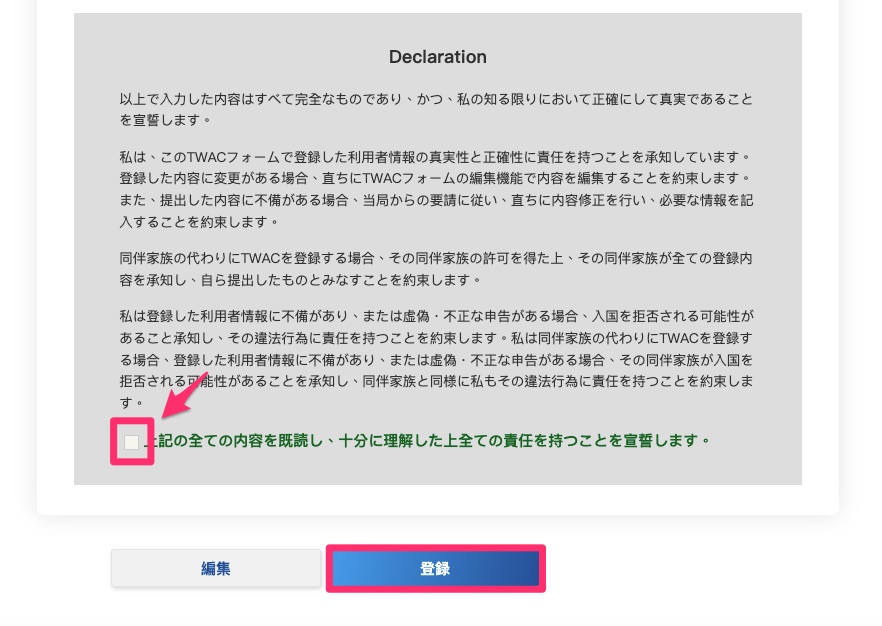
Task: Check the declaration agreement checkbox
Action: (132, 442)
